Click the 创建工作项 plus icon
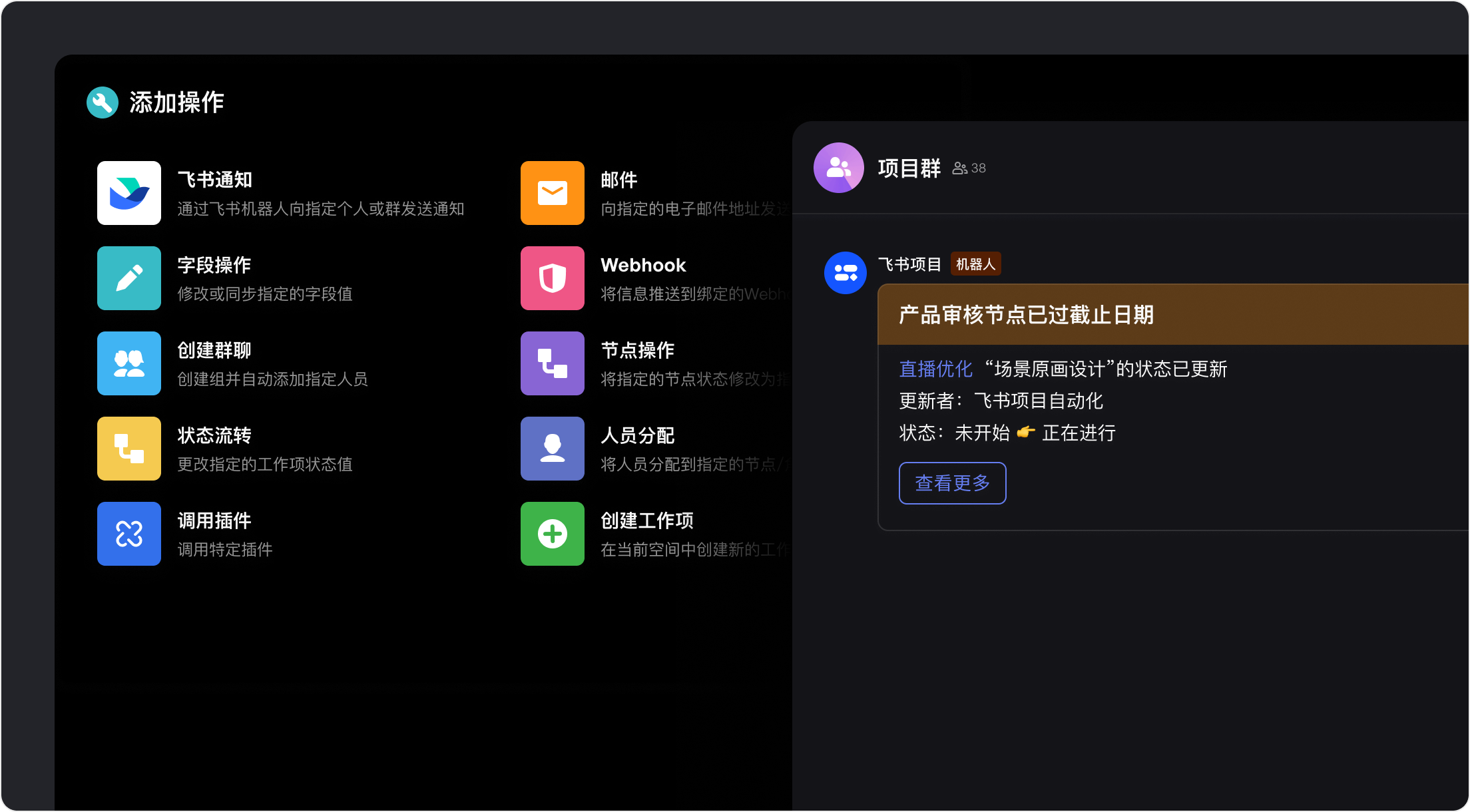The image size is (1470, 812). [x=552, y=534]
